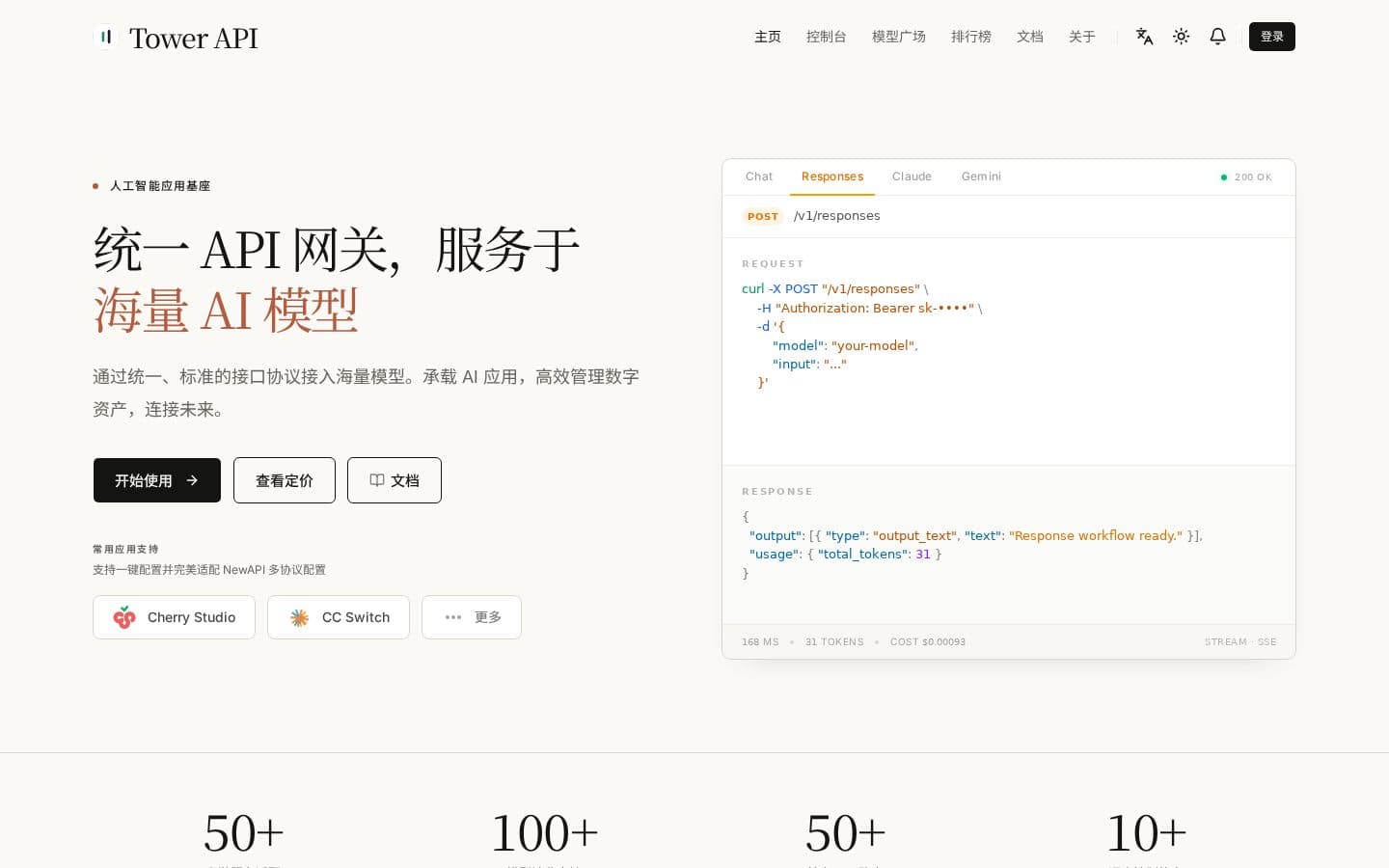
Task: Click the 常用应用支持 label
Action: pos(125,549)
